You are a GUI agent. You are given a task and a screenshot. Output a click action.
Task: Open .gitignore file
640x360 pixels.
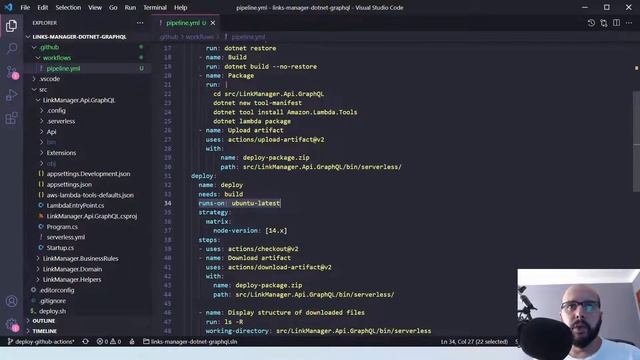(x=53, y=301)
